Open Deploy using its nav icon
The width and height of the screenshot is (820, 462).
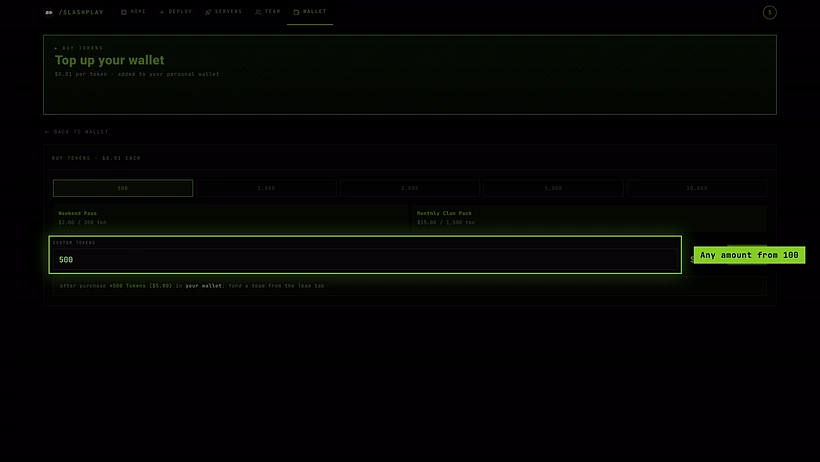[162, 12]
